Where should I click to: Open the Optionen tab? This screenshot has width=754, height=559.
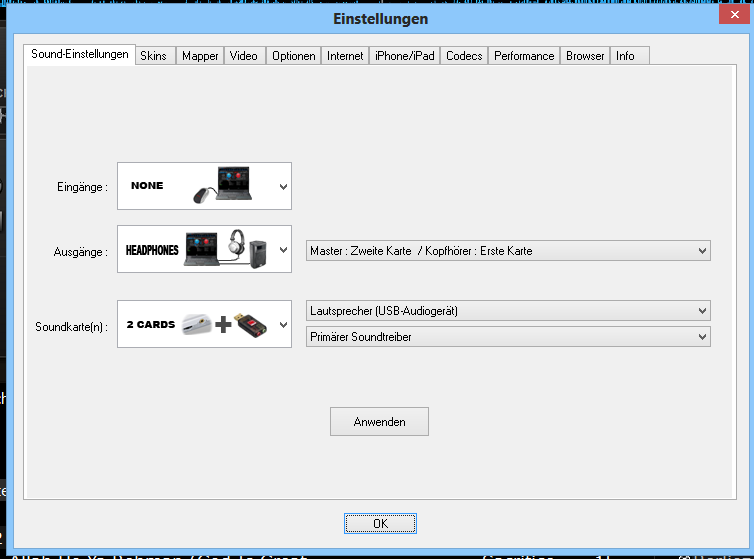tap(293, 56)
